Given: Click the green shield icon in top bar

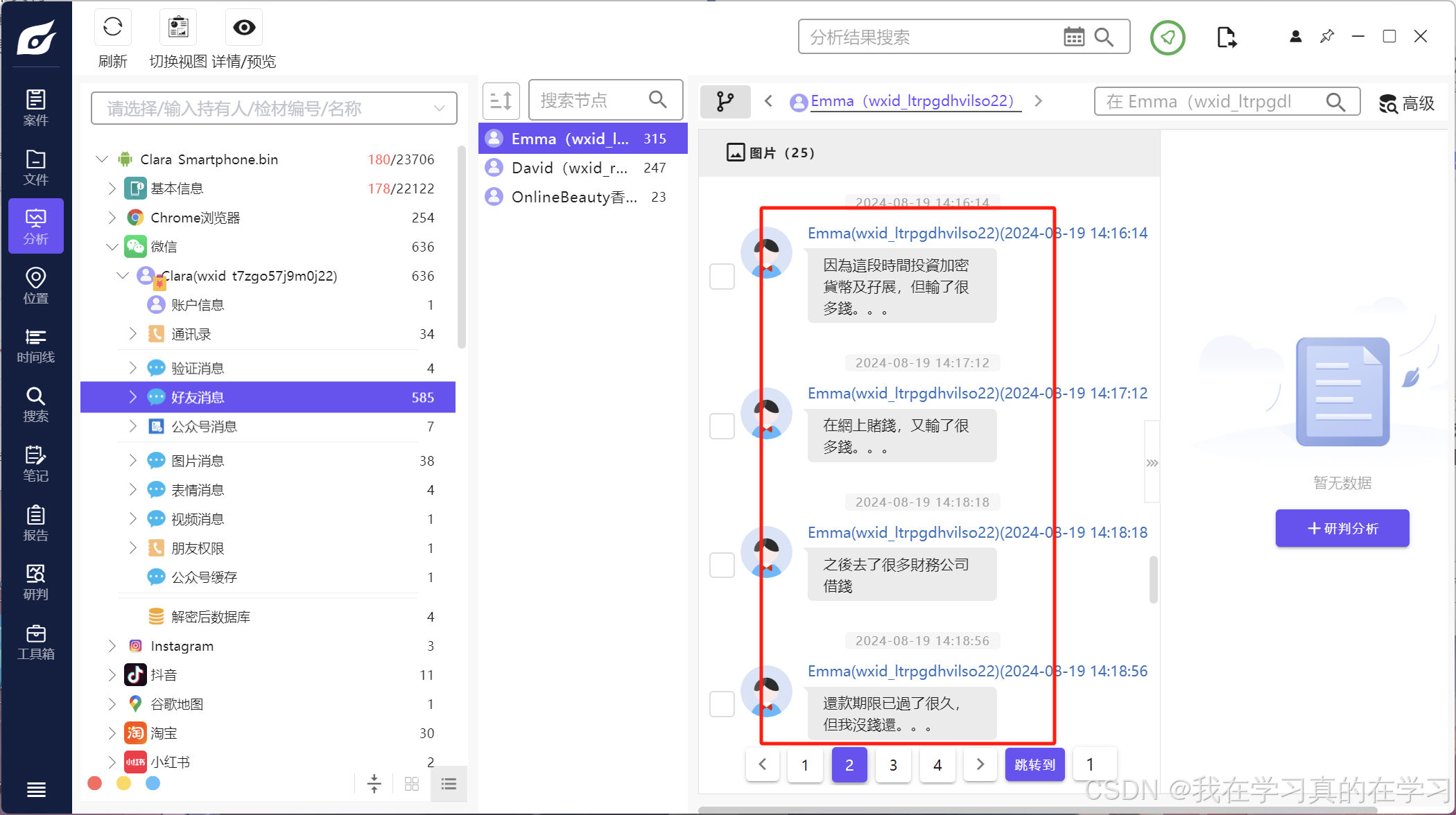Looking at the screenshot, I should click(x=1168, y=37).
